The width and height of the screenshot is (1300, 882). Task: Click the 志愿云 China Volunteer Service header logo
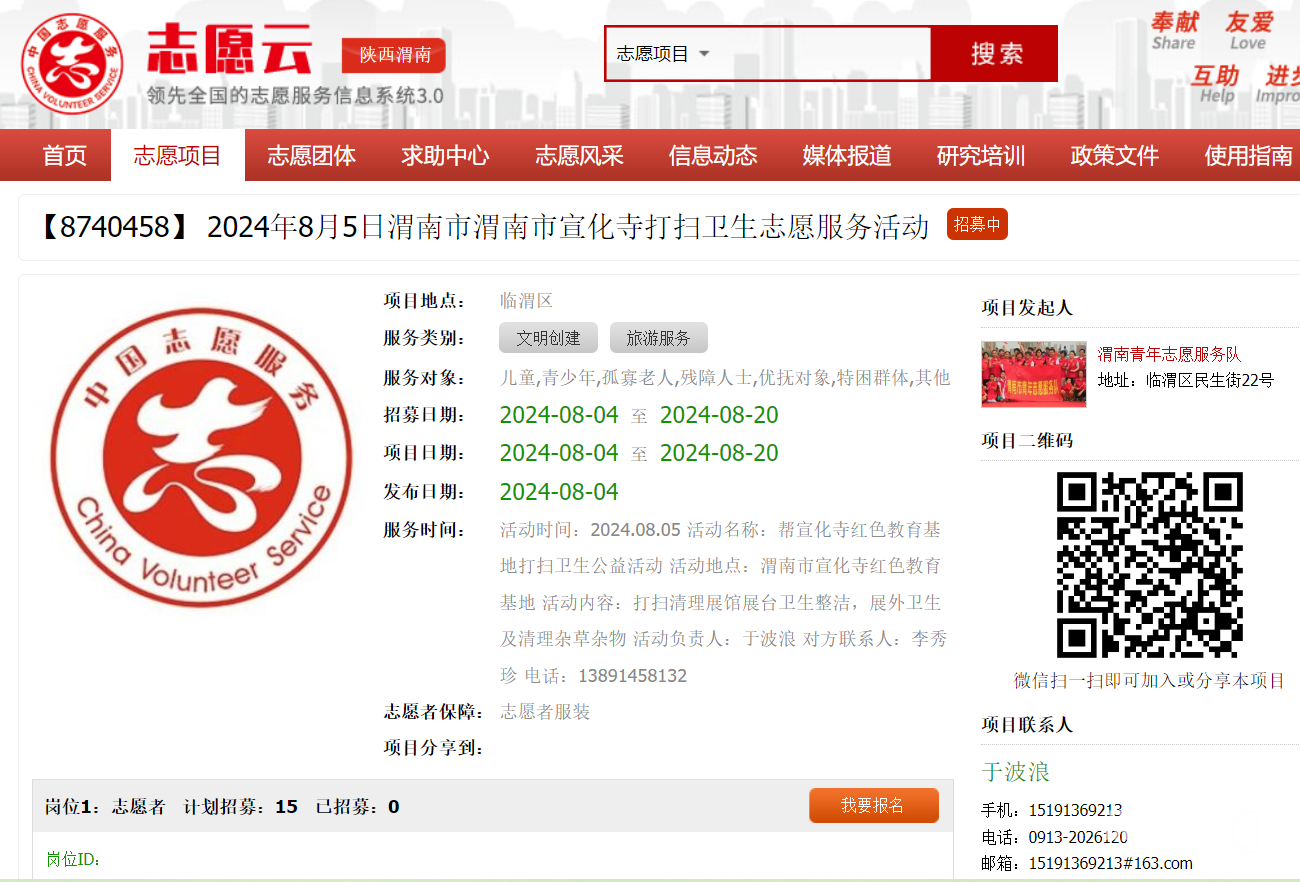click(x=170, y=62)
